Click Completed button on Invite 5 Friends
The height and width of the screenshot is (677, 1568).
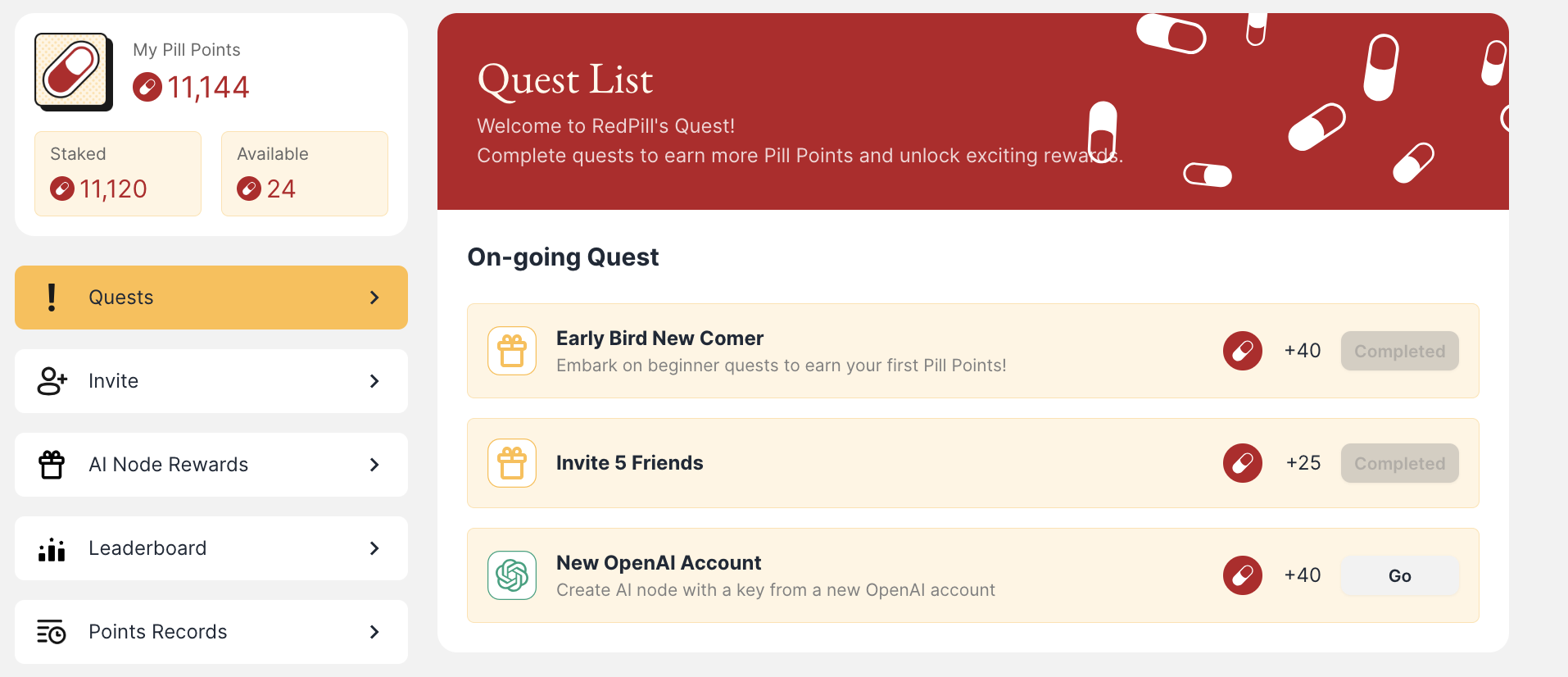tap(1400, 463)
